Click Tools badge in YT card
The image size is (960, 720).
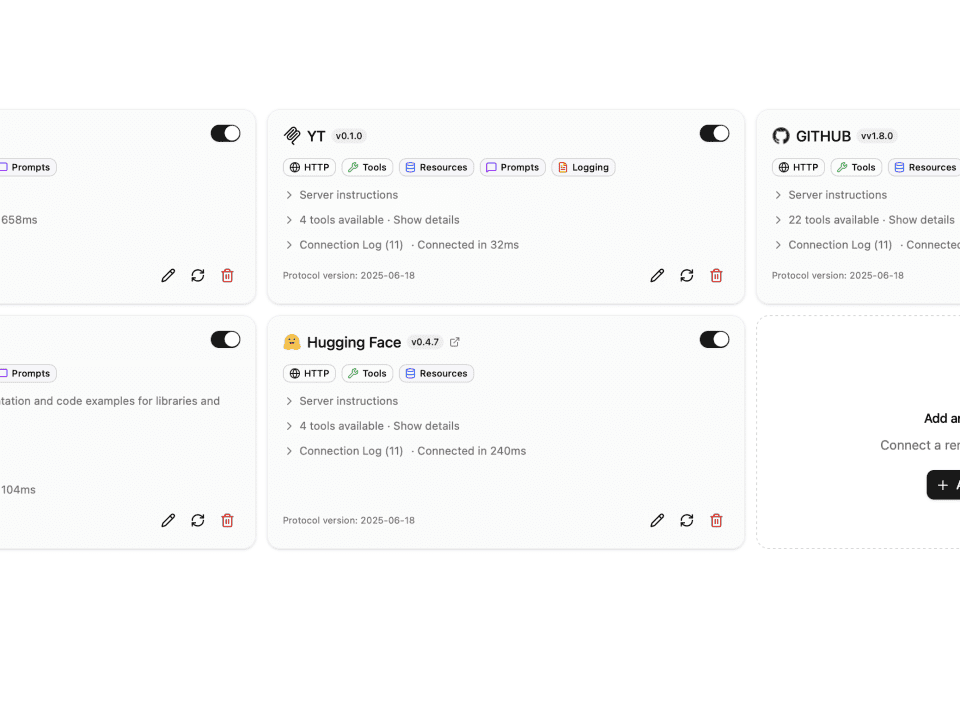(367, 167)
